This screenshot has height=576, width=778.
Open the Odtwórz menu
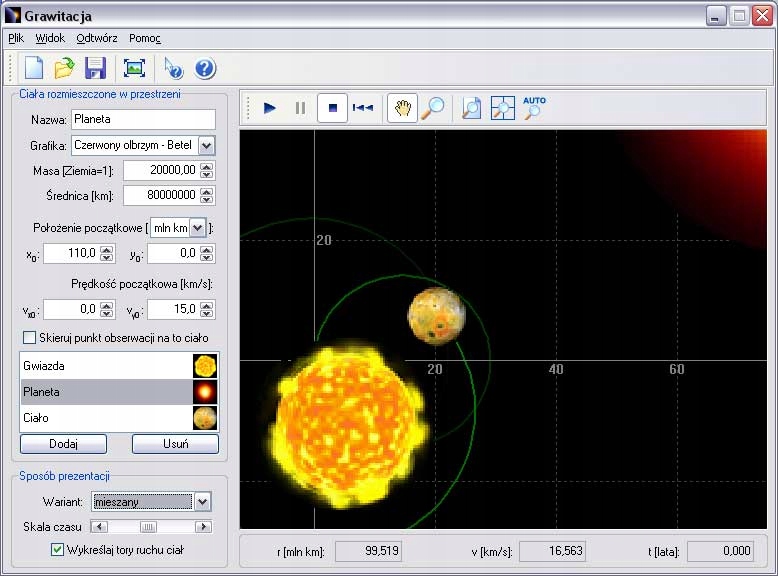96,38
